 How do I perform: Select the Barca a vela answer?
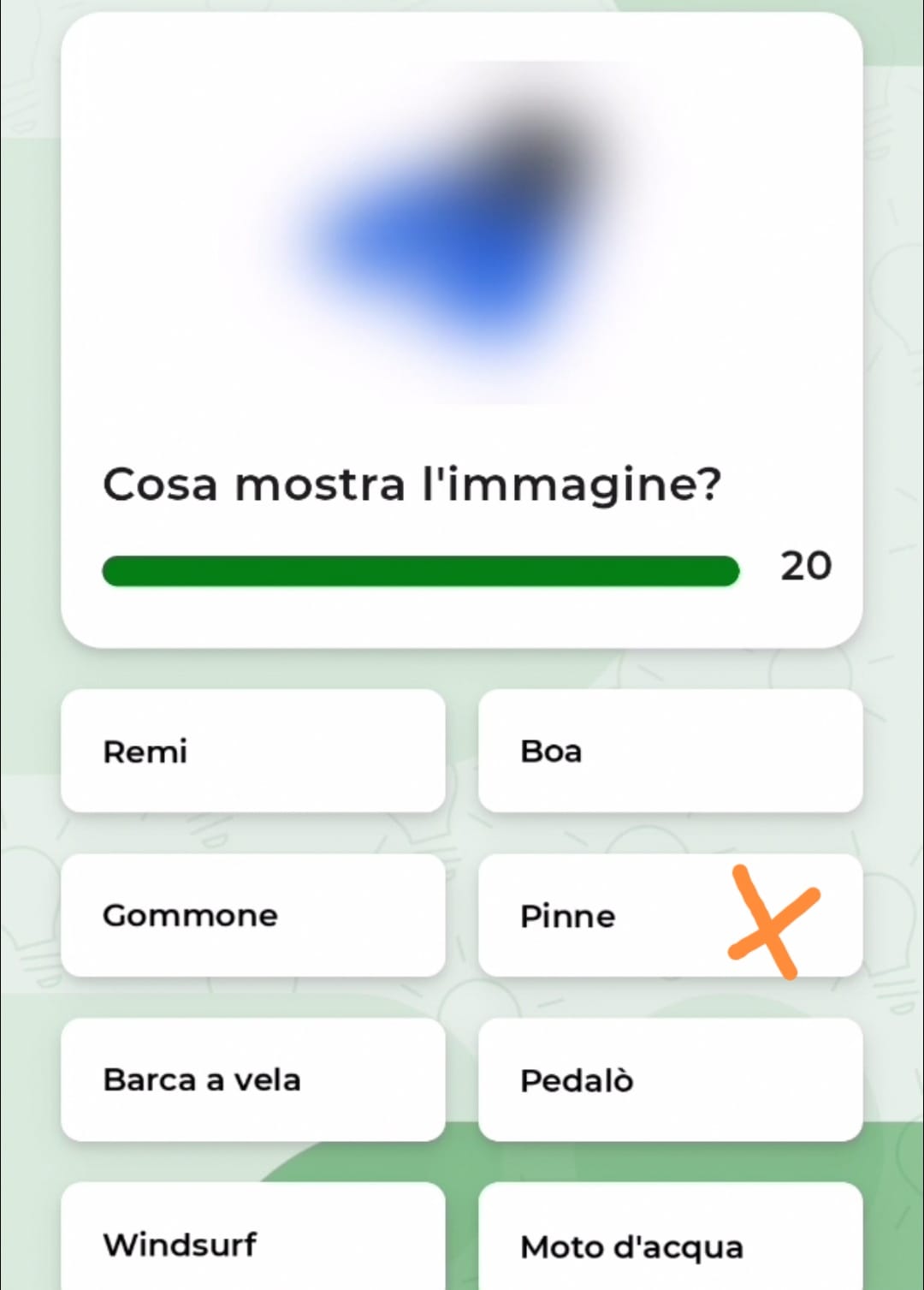252,1079
